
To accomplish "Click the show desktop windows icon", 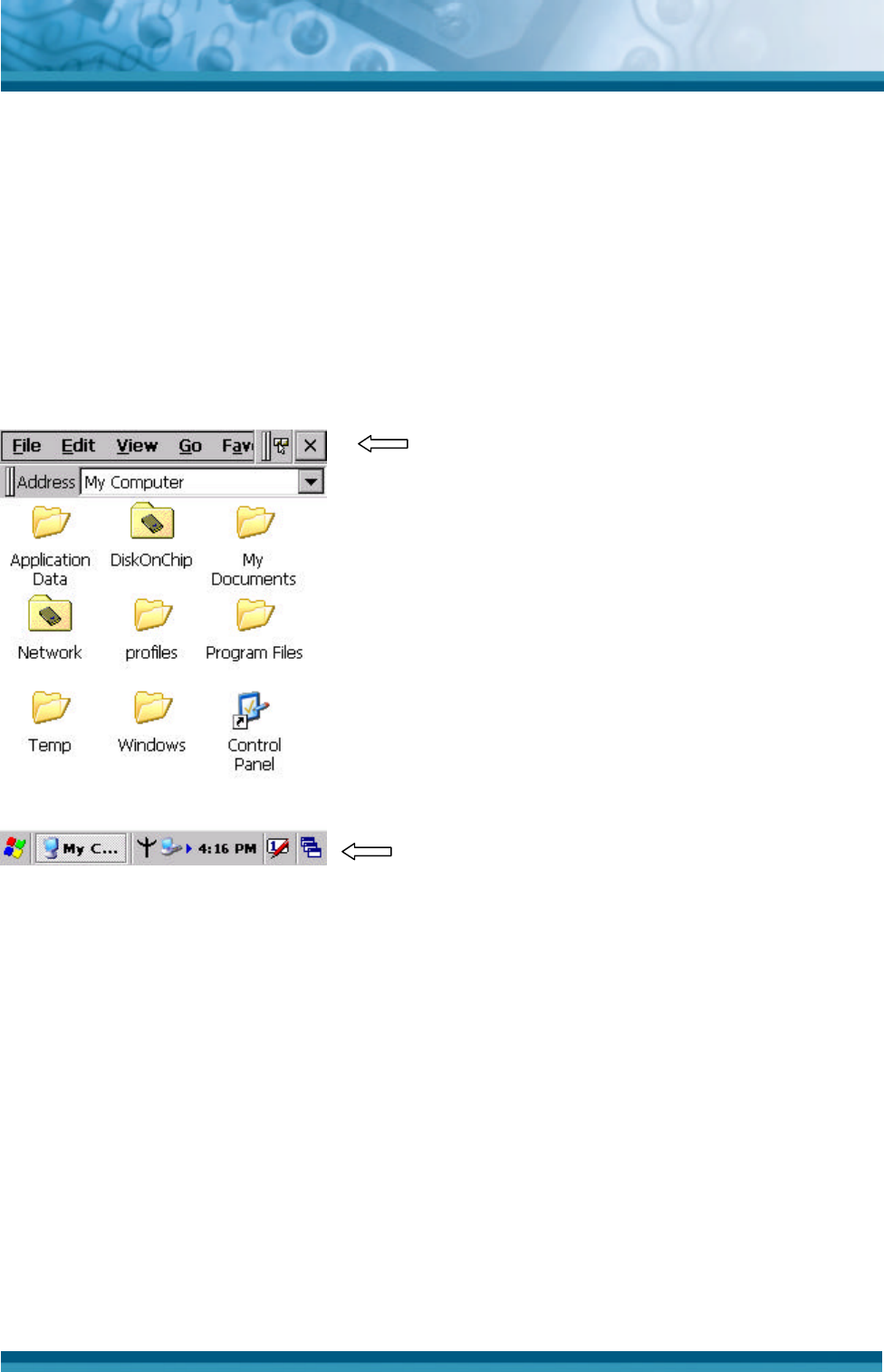I will click(x=312, y=849).
